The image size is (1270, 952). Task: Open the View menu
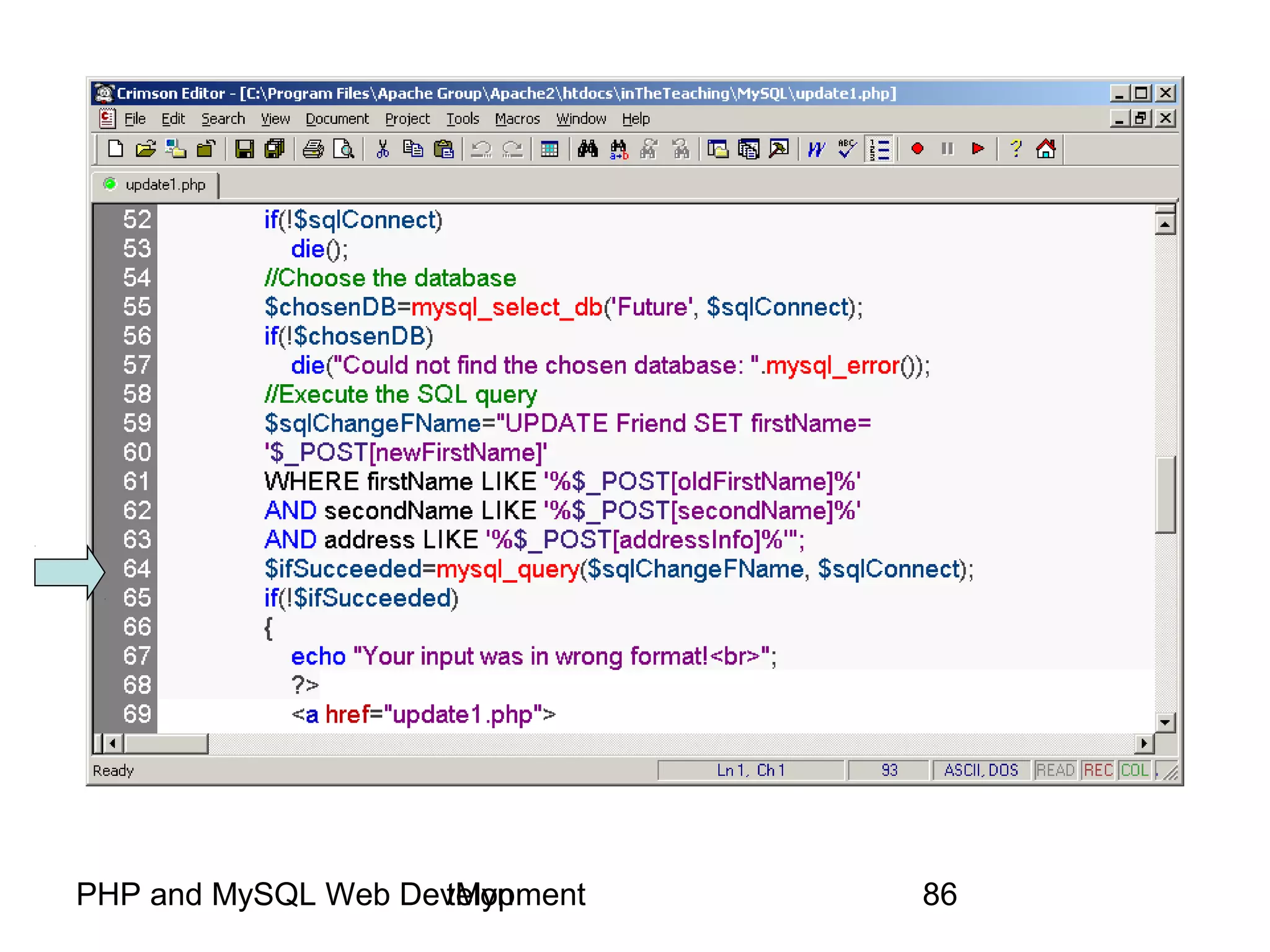tap(275, 119)
